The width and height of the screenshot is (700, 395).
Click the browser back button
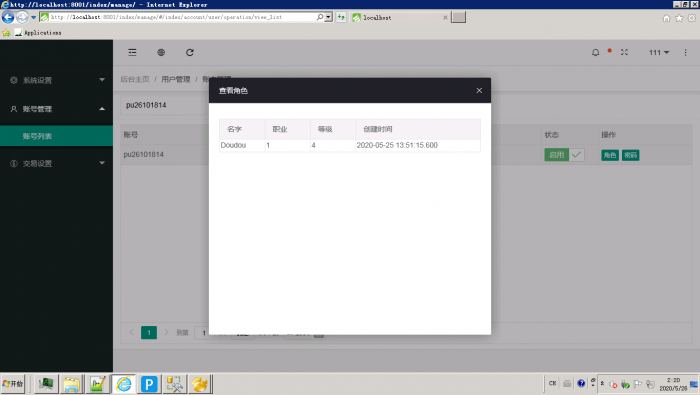(8, 17)
